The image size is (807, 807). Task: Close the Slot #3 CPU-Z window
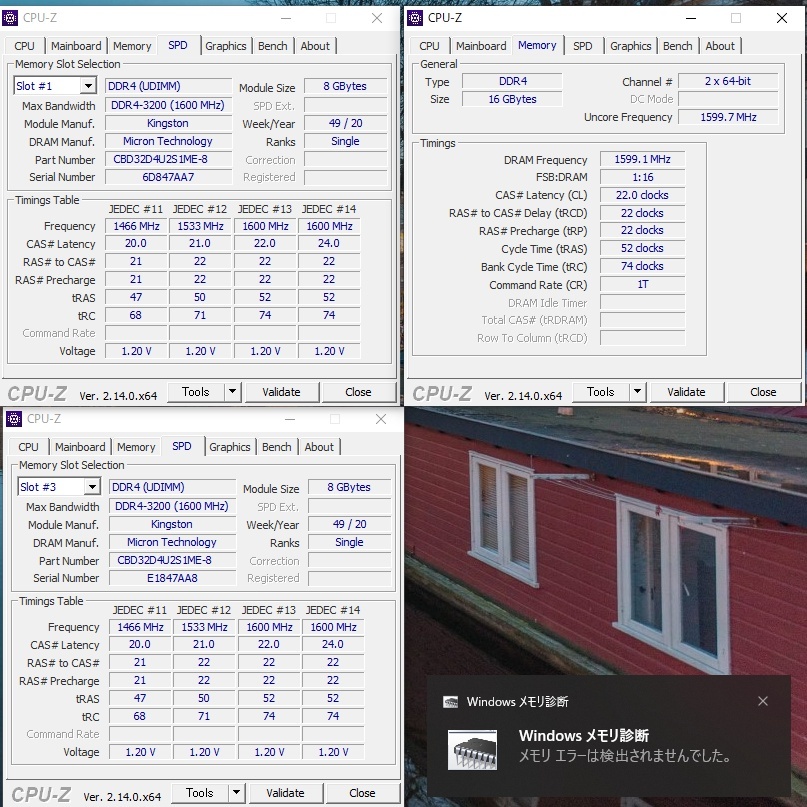(381, 419)
